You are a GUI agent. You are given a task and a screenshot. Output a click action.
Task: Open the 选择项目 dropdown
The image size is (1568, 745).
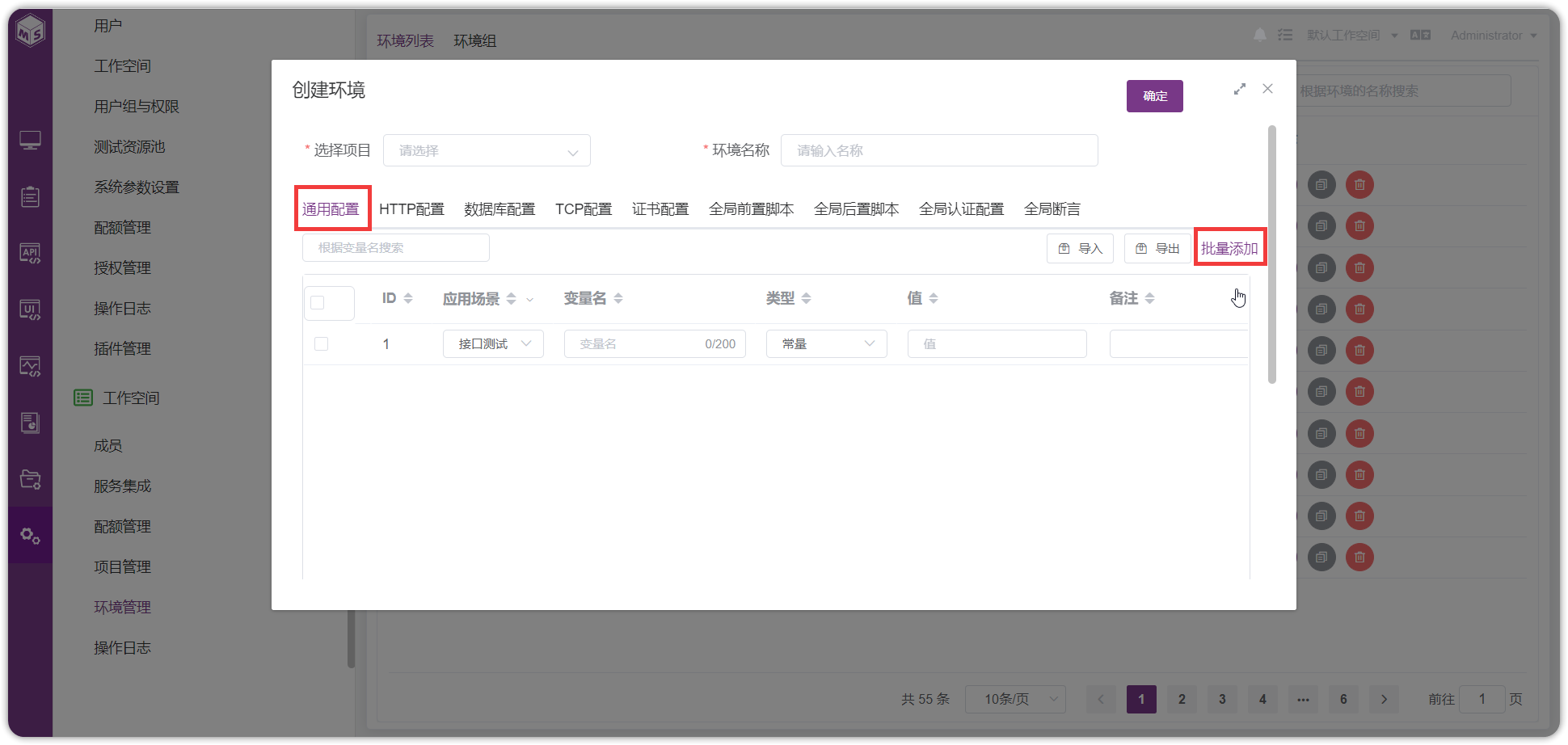click(x=487, y=150)
